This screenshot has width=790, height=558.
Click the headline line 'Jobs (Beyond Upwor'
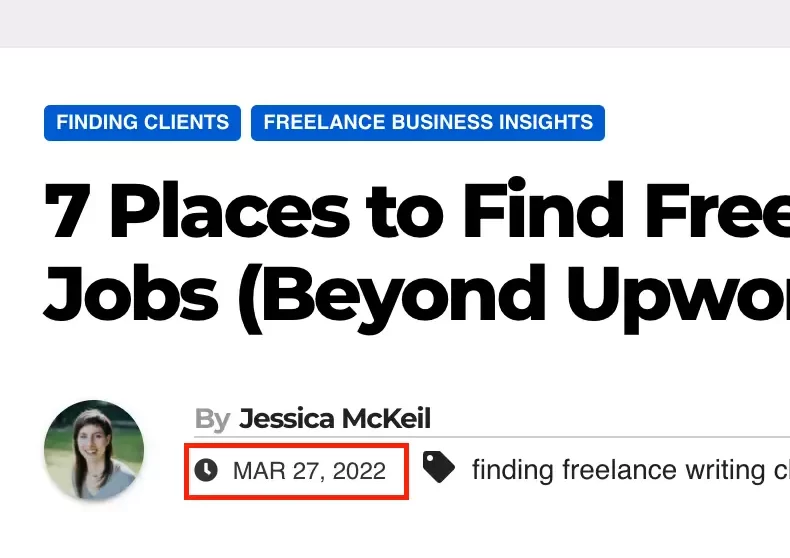click(x=417, y=297)
